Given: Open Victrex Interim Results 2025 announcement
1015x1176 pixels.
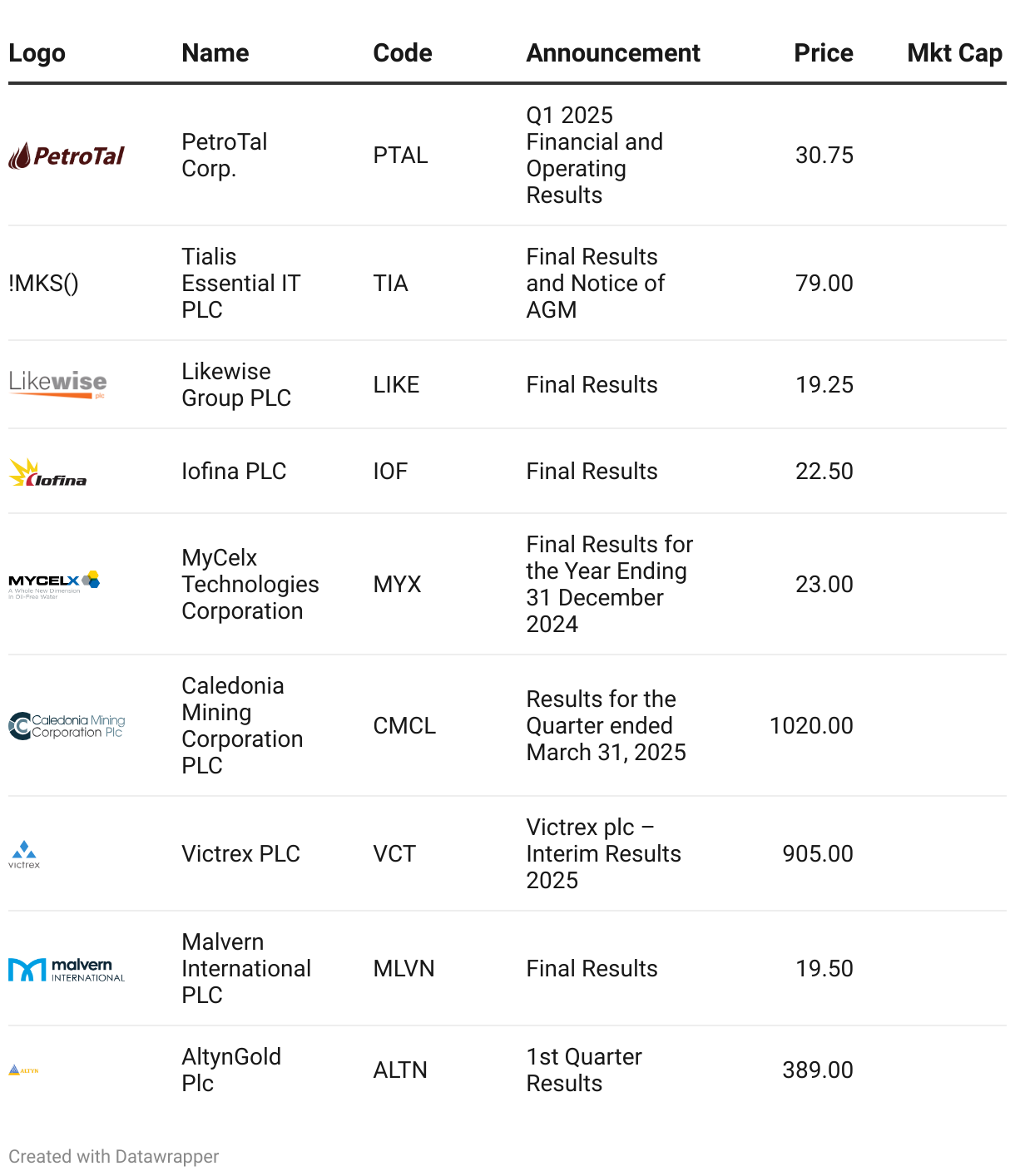Looking at the screenshot, I should click(603, 854).
